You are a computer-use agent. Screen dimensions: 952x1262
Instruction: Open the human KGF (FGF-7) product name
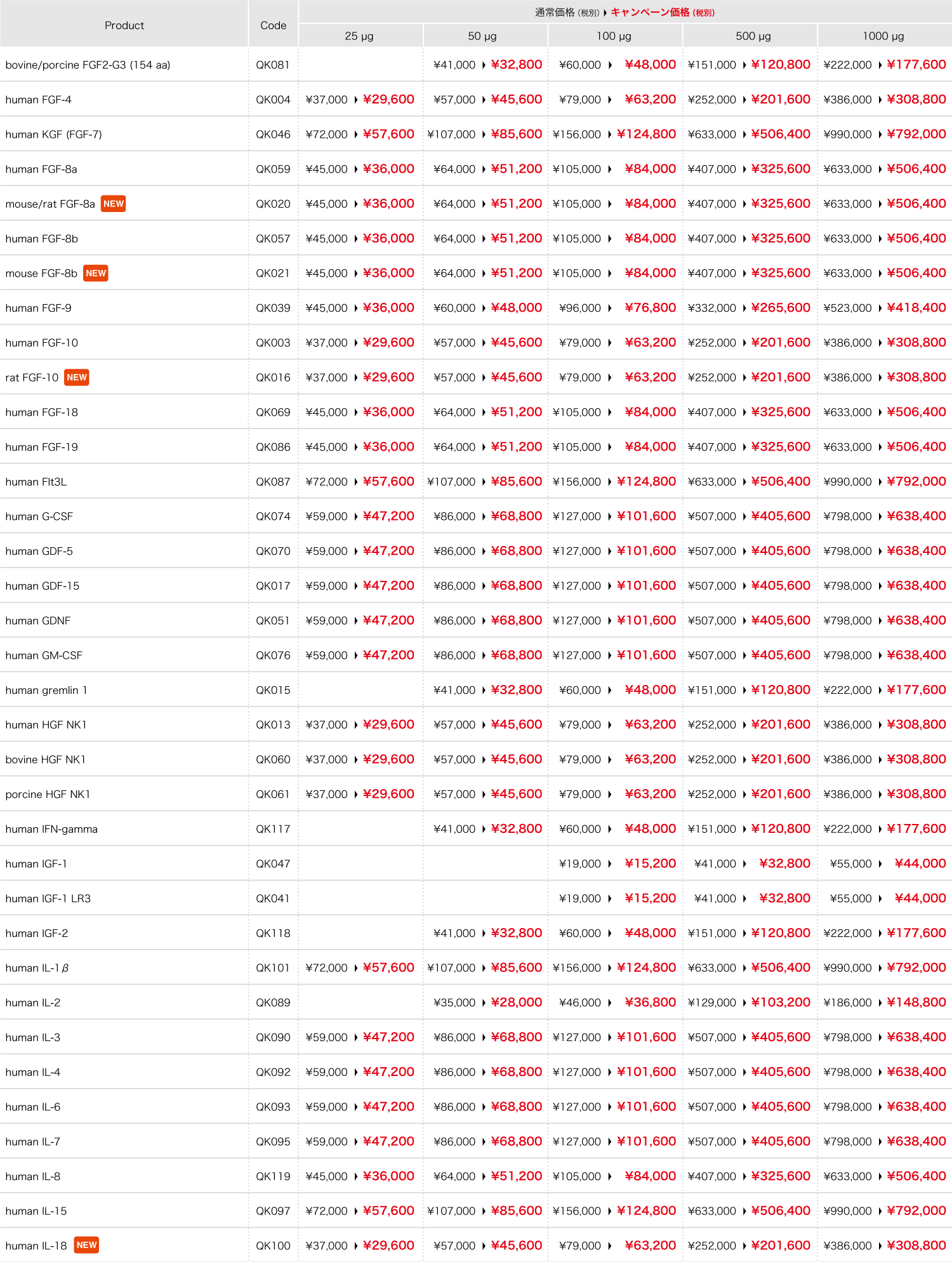click(53, 134)
